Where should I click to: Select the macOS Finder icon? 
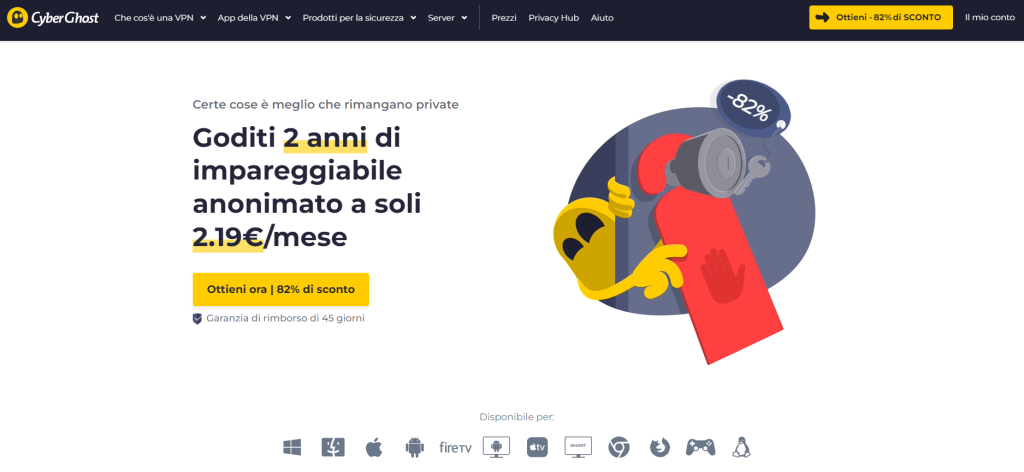(333, 447)
